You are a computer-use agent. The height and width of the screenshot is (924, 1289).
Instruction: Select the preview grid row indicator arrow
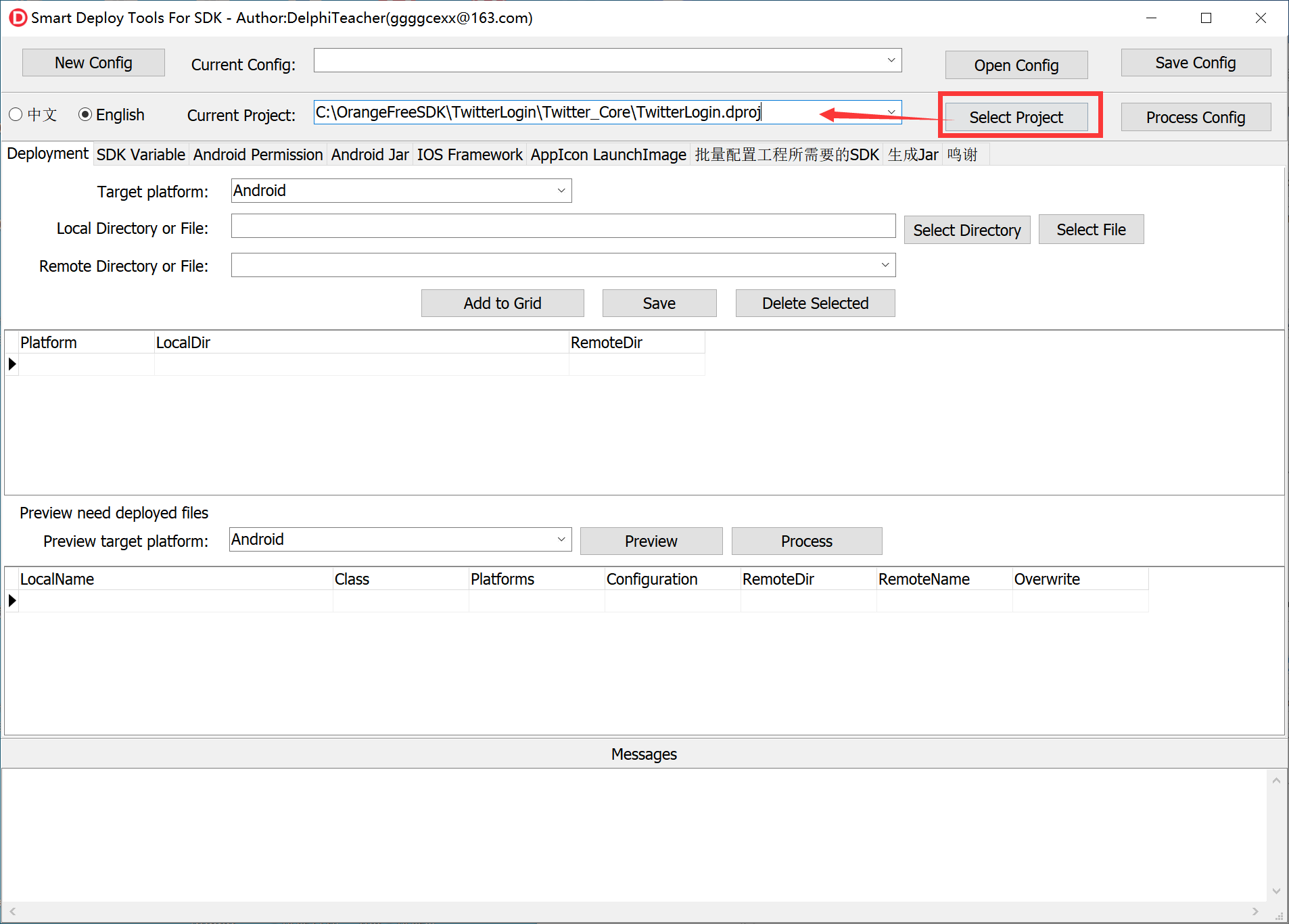click(12, 601)
